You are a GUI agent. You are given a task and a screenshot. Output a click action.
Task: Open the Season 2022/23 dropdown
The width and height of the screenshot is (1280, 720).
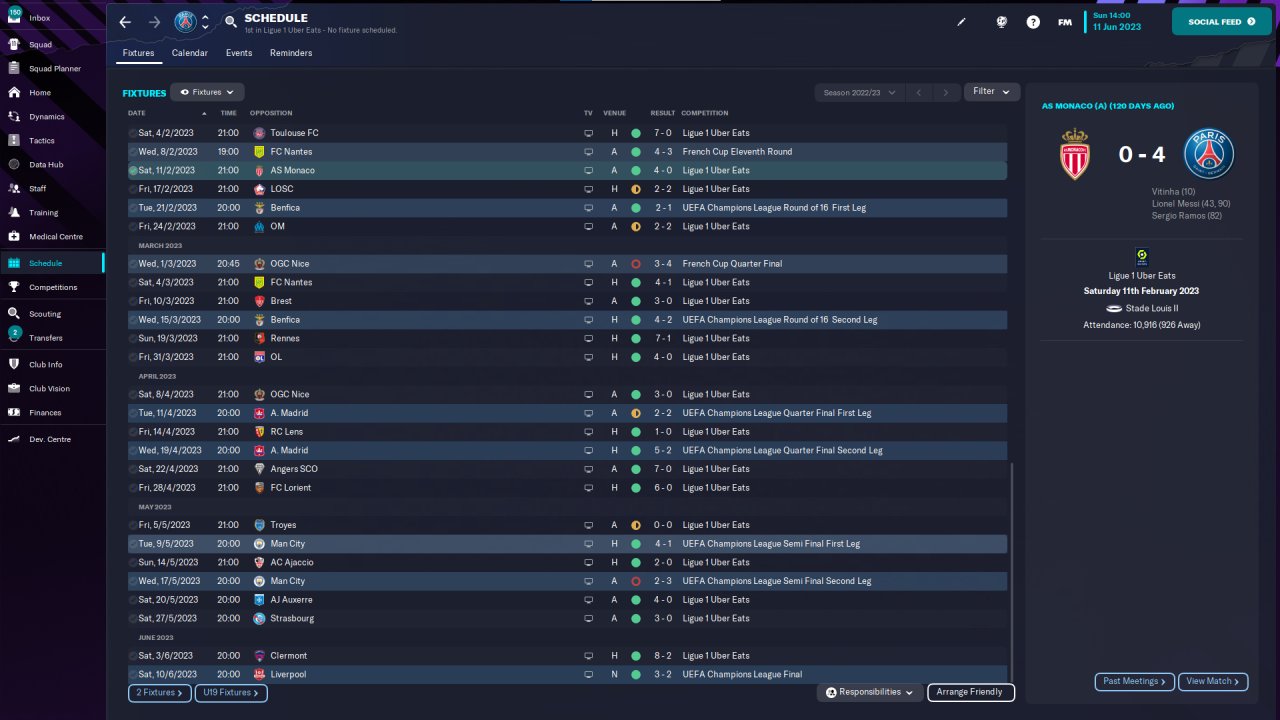(859, 93)
